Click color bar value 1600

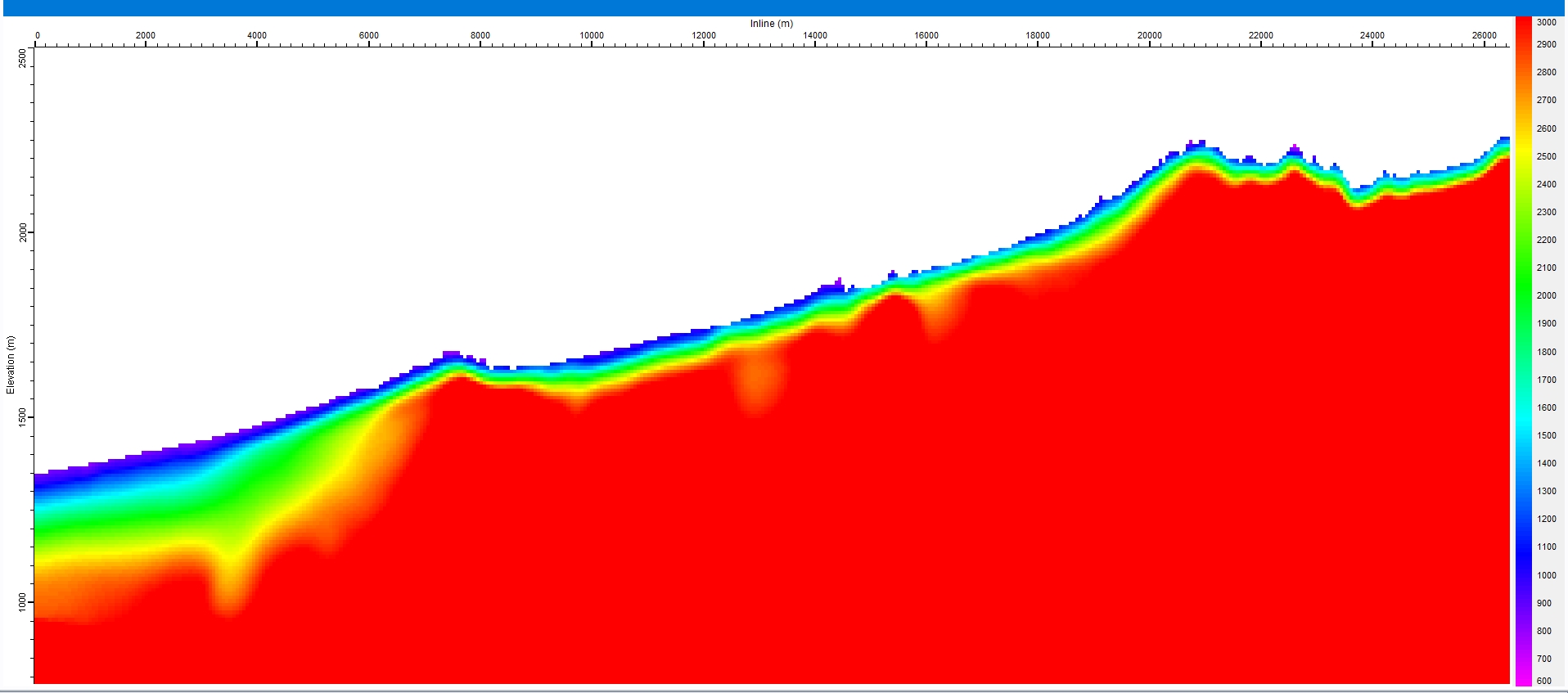(x=1546, y=407)
